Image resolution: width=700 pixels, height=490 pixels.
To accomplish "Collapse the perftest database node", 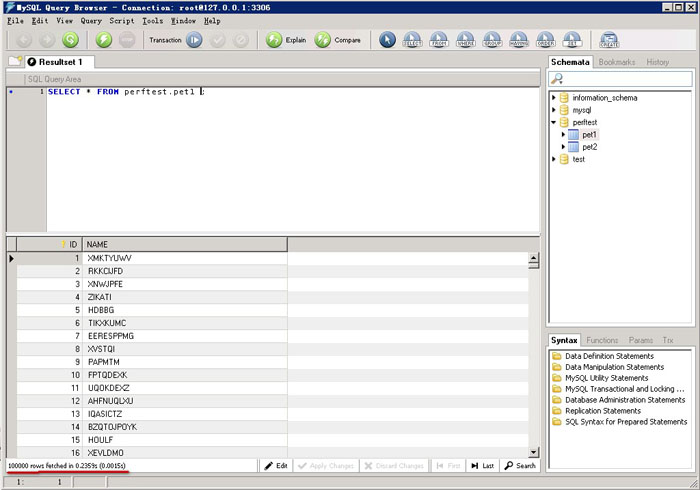I will (x=553, y=122).
